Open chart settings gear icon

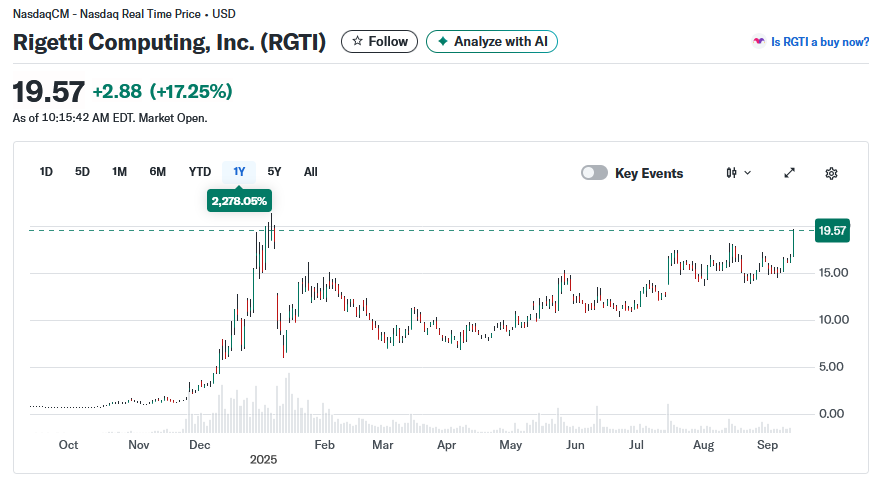[831, 173]
